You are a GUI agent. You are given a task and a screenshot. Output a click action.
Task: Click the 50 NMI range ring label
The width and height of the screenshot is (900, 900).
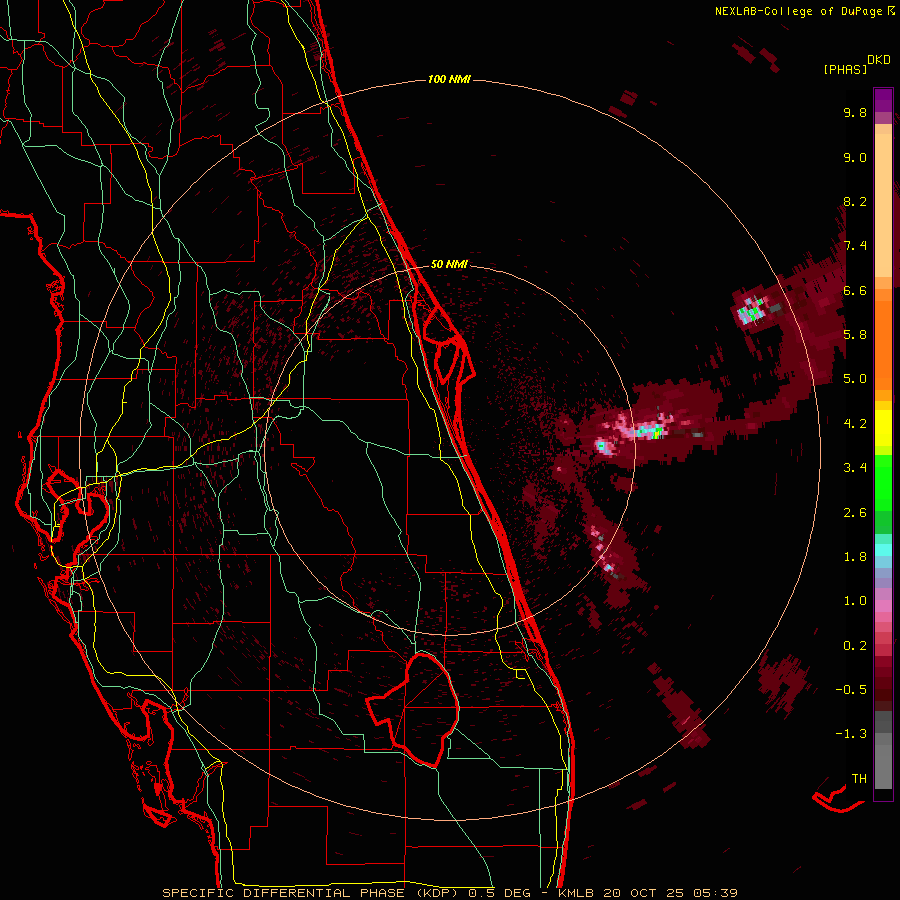[449, 264]
